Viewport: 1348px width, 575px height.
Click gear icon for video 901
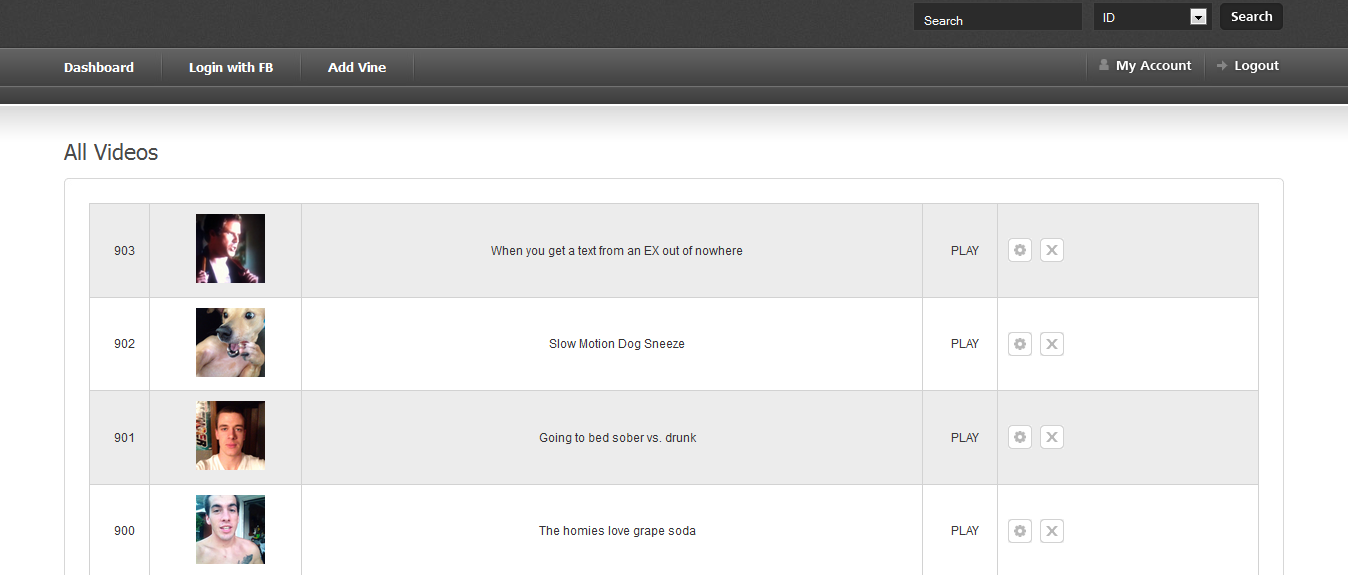point(1020,437)
